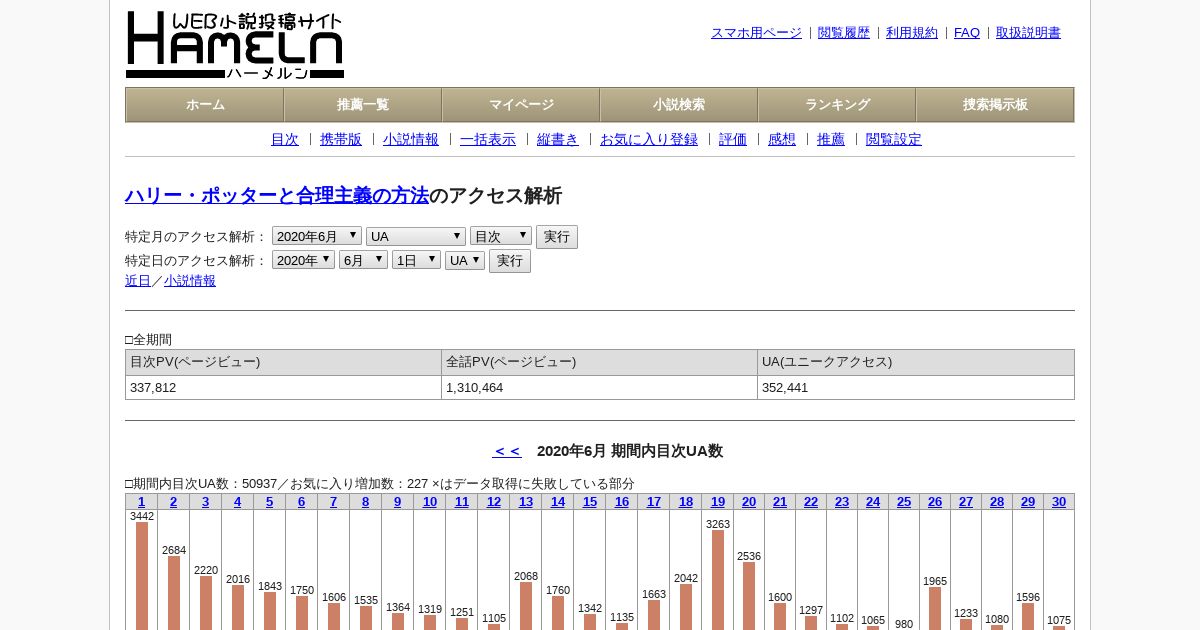Expand the 目次 scope dropdown

501,236
